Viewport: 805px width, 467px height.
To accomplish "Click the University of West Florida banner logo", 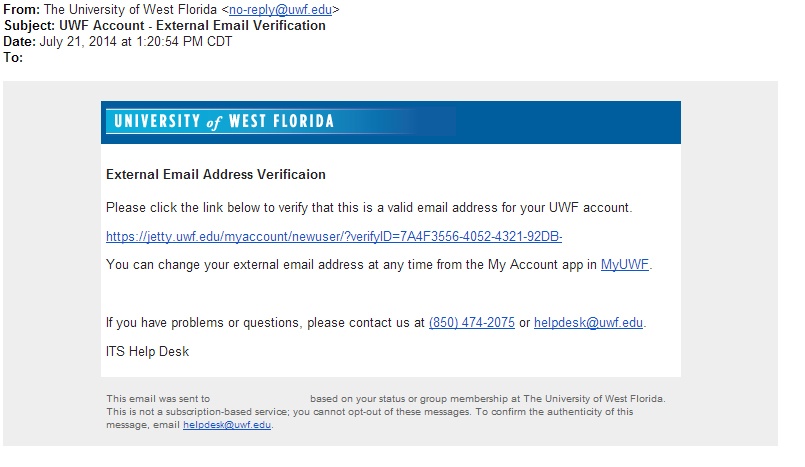I will click(x=224, y=122).
